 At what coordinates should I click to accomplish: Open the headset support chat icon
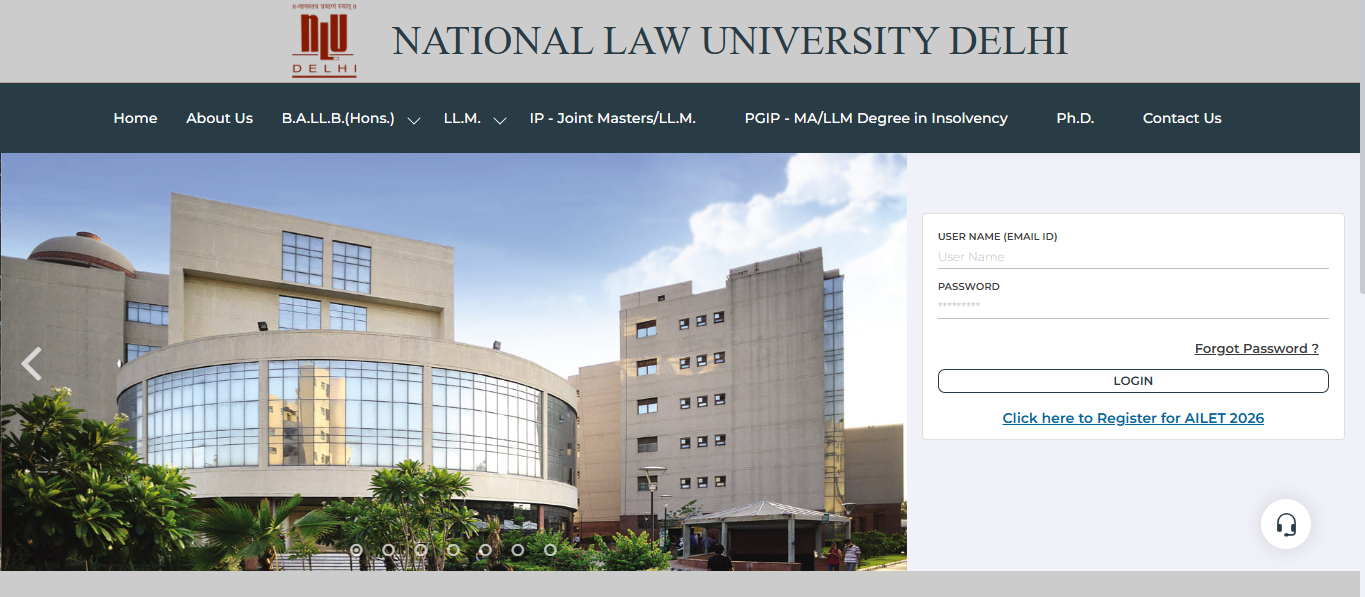1286,524
